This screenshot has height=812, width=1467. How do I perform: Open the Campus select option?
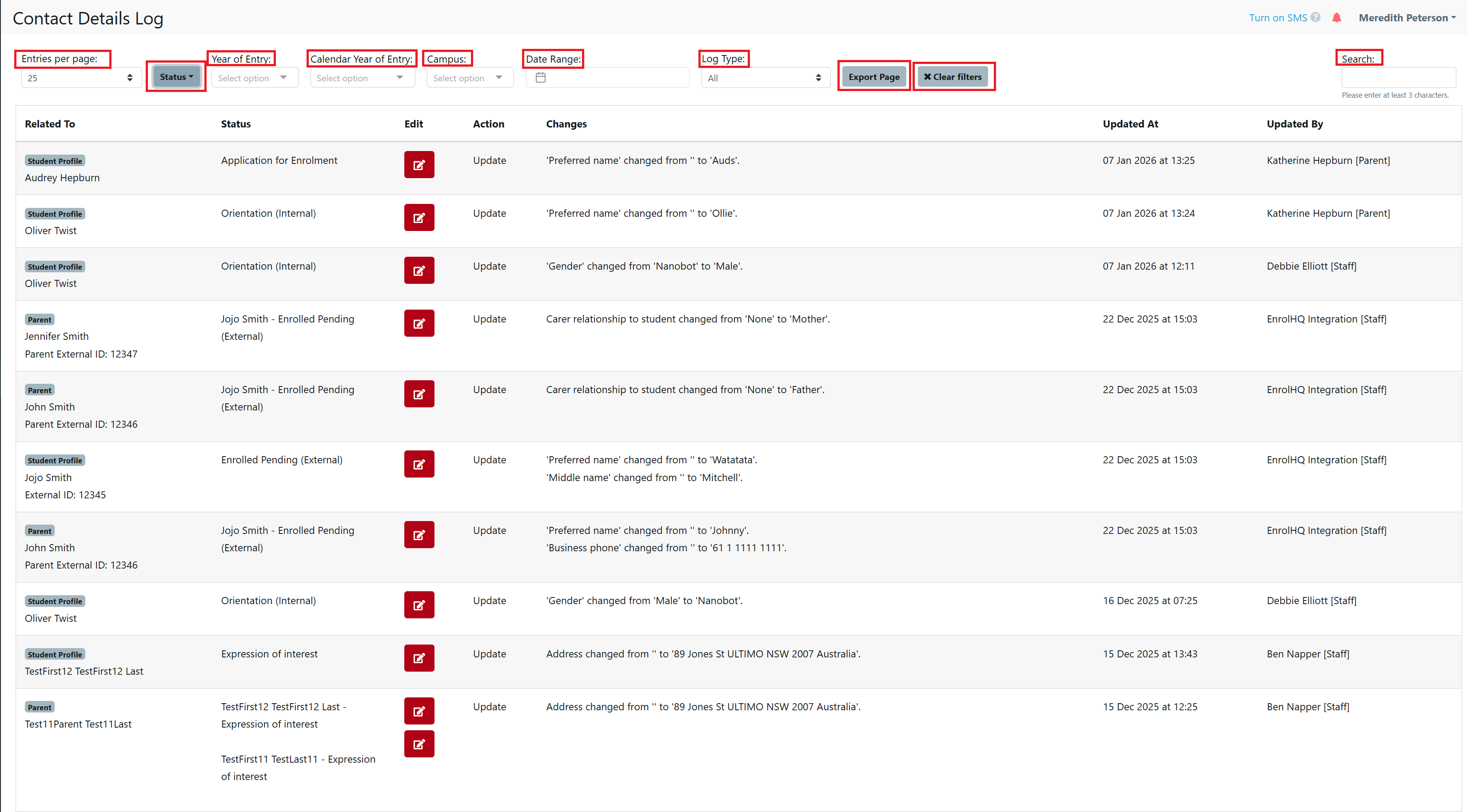(469, 77)
